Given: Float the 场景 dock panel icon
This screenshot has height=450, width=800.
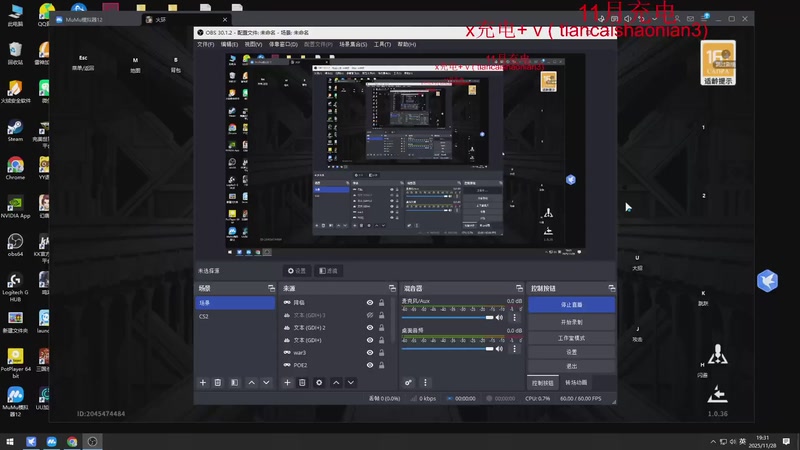Looking at the screenshot, I should (271, 288).
